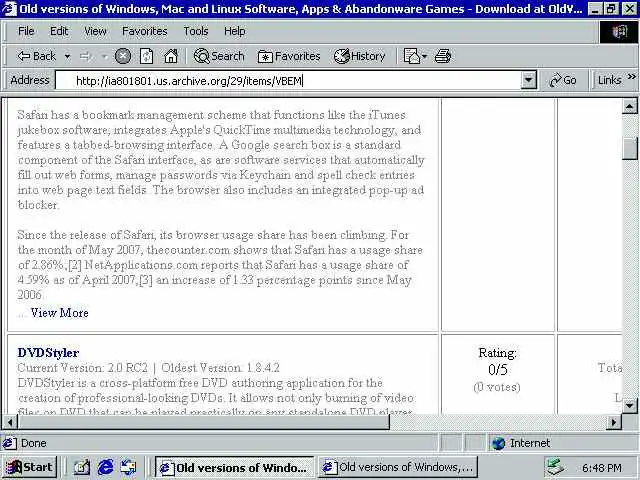Switch to the second Old versions taskbar window

[x=398, y=467]
